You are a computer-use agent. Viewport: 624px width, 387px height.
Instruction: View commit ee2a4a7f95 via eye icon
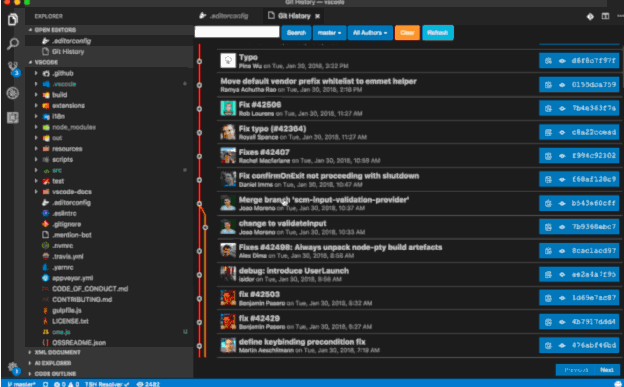562,274
